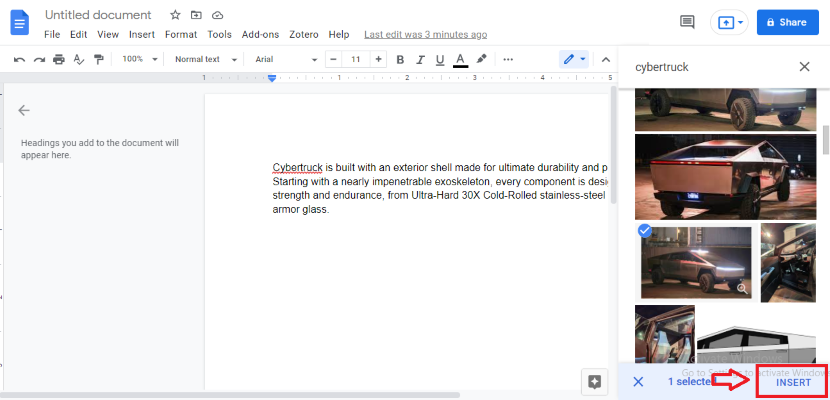Click the horizontal scrollbar at bottom
The image size is (830, 400).
(231, 395)
